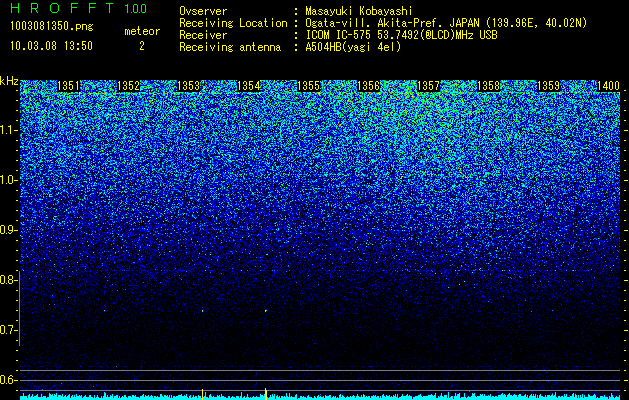Click the 1352 time marker
The width and height of the screenshot is (629, 400).
(x=128, y=86)
